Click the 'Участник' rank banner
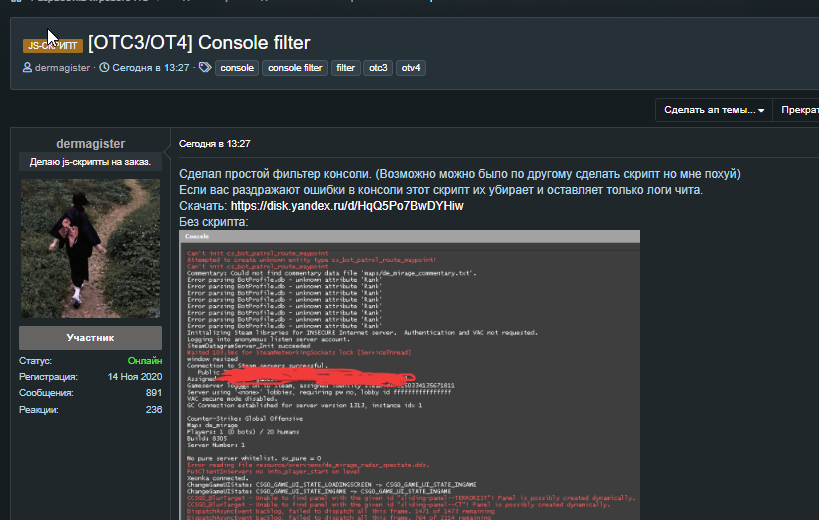Viewport: 819px width, 520px height. pyautogui.click(x=90, y=338)
